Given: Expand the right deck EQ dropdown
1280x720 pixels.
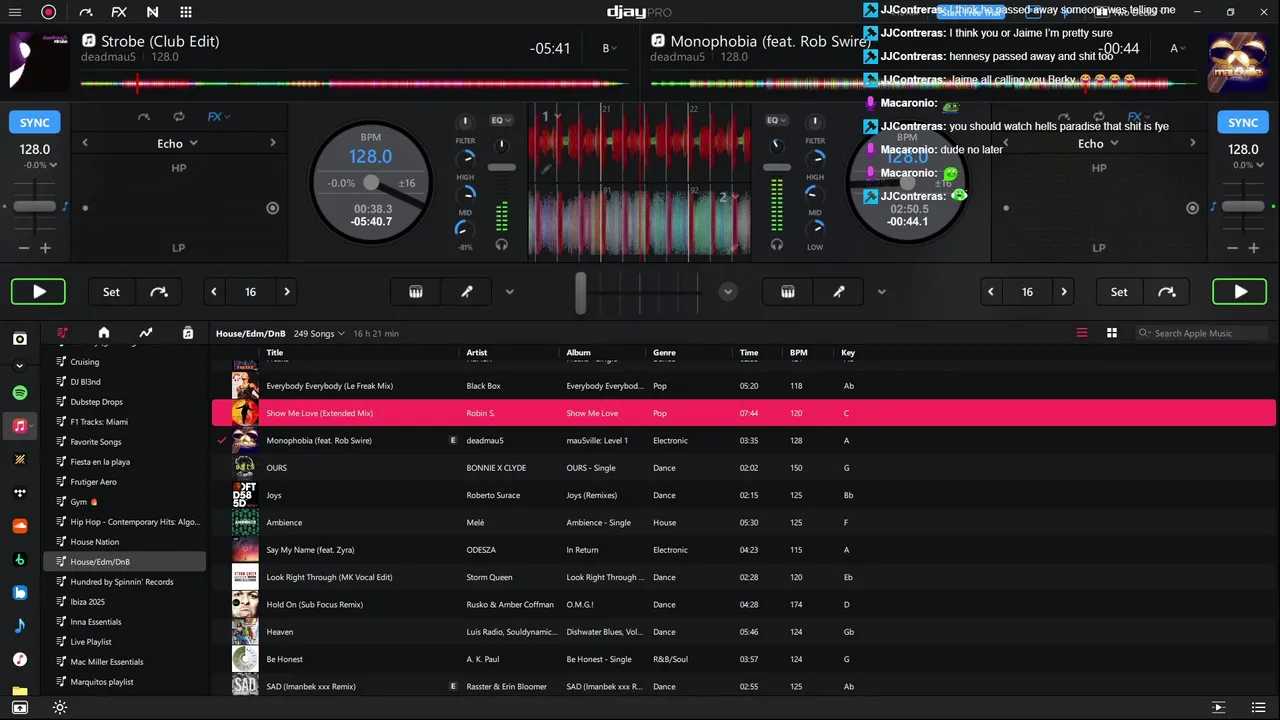Looking at the screenshot, I should tap(777, 120).
